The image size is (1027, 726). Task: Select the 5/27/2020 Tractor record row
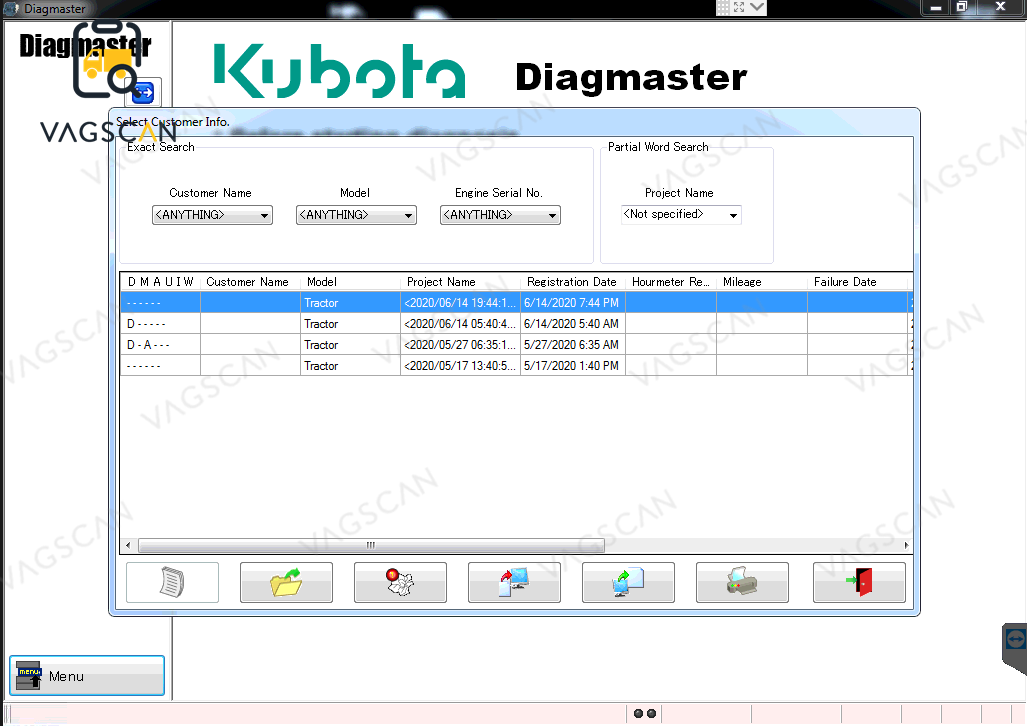click(x=450, y=344)
